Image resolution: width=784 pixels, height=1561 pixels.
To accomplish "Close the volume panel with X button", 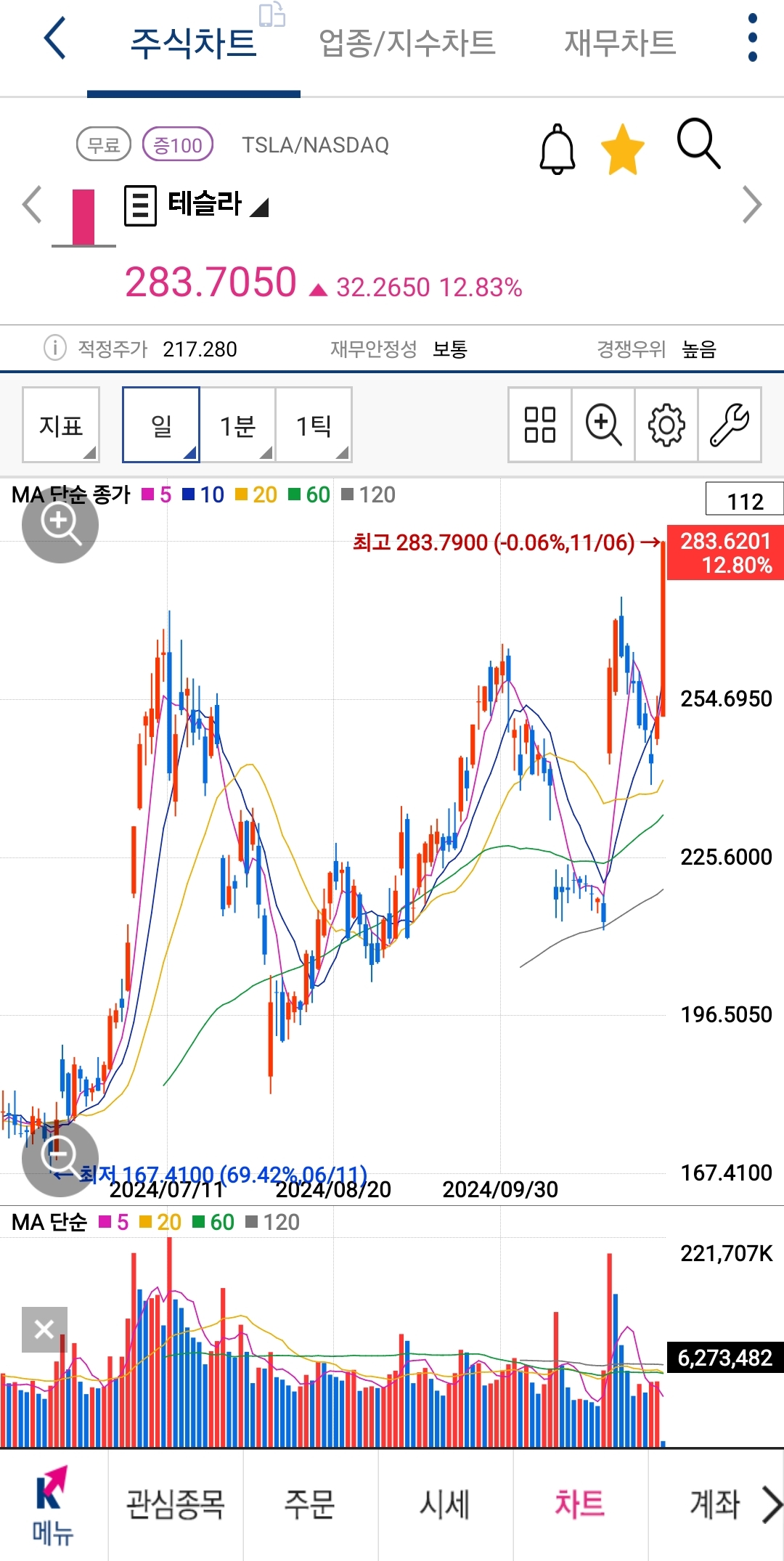I will pyautogui.click(x=44, y=1329).
